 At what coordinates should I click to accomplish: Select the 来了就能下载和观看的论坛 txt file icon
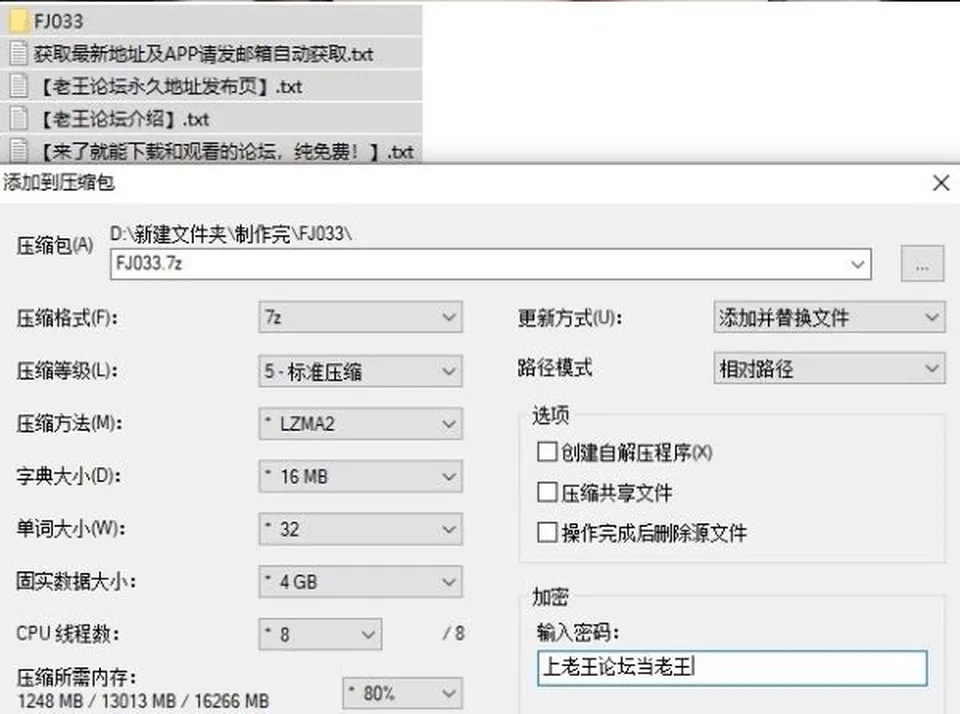19,151
